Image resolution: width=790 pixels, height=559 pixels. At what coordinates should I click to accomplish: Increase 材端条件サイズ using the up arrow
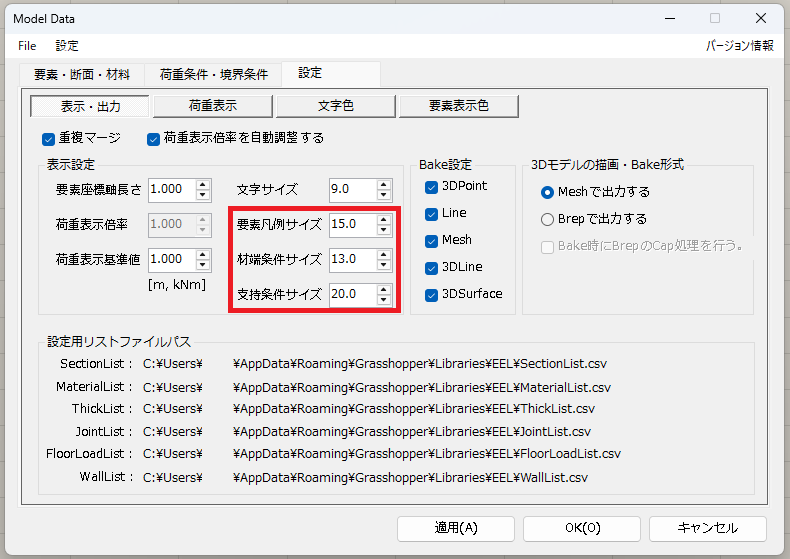click(384, 254)
